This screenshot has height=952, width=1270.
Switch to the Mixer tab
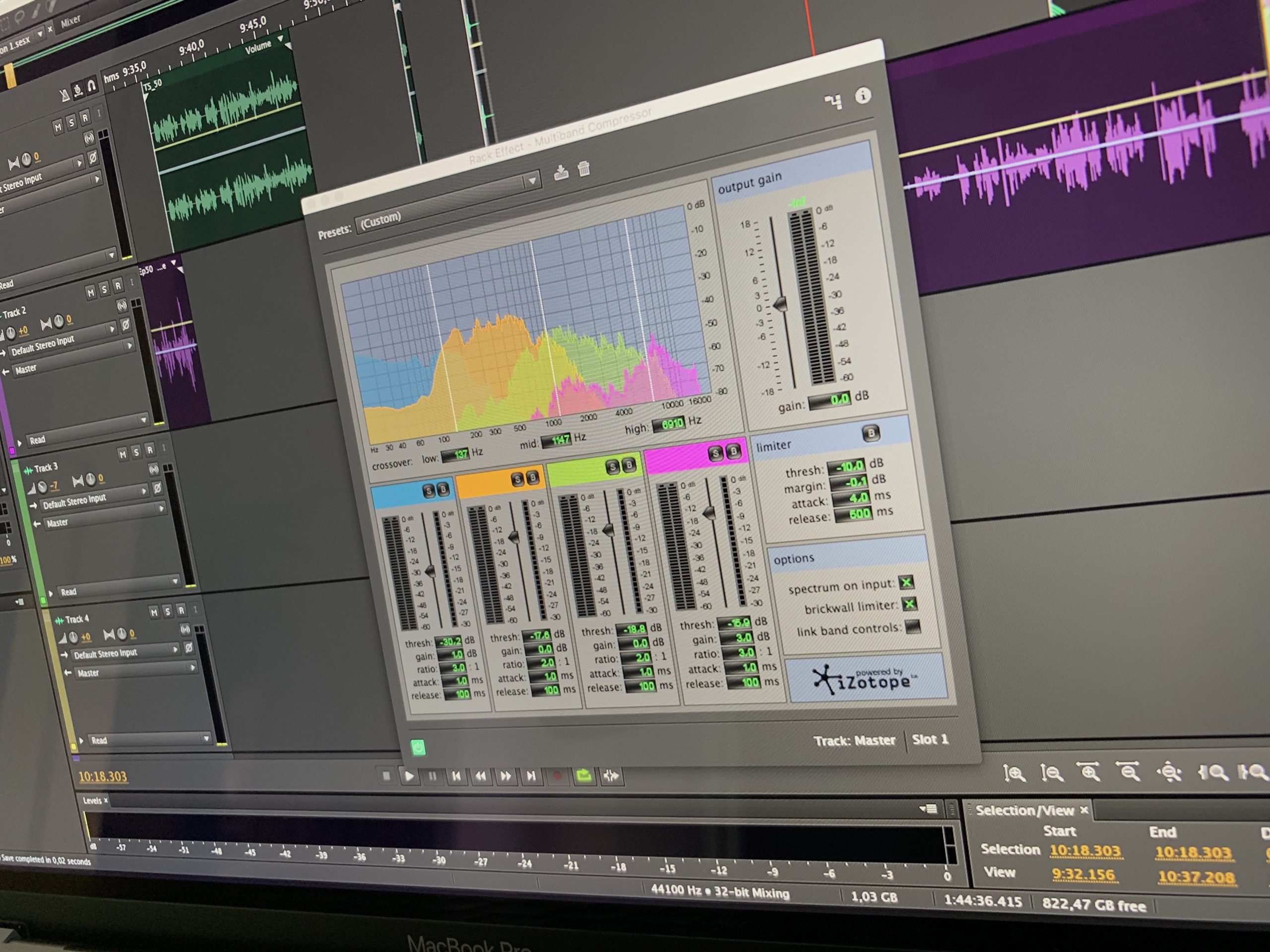(x=71, y=22)
